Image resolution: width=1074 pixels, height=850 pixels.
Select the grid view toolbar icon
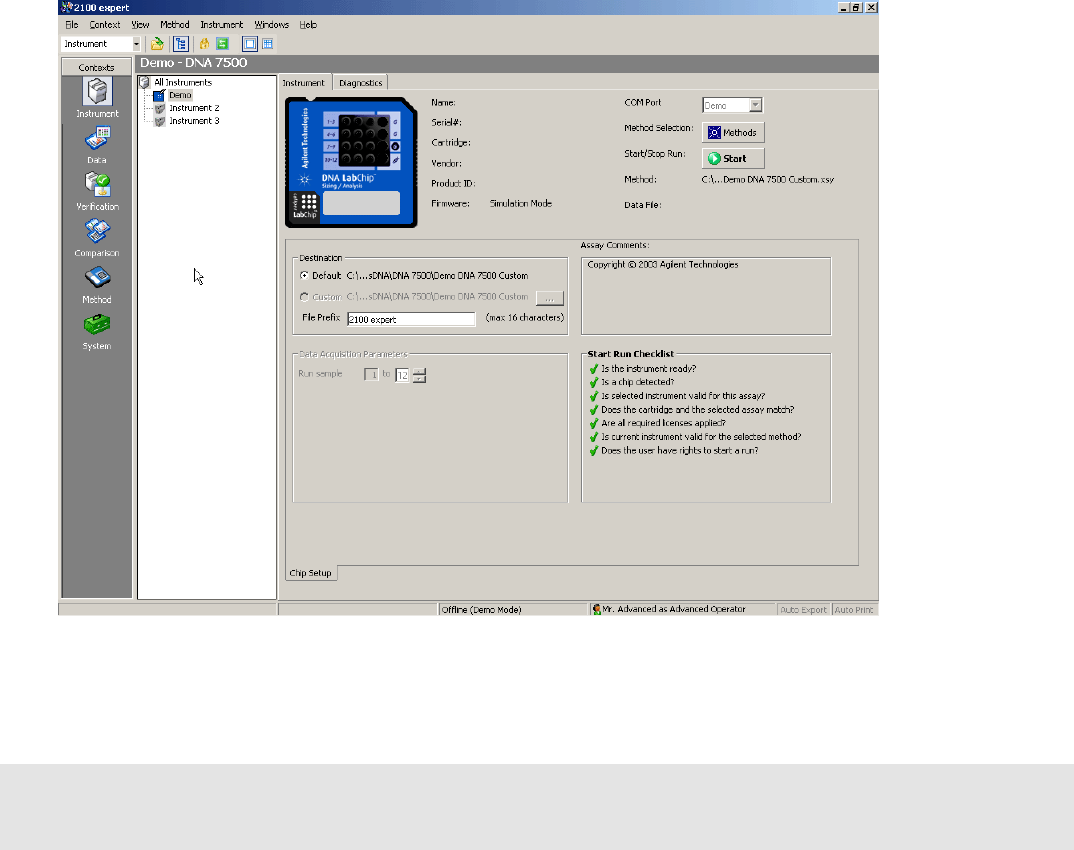268,44
